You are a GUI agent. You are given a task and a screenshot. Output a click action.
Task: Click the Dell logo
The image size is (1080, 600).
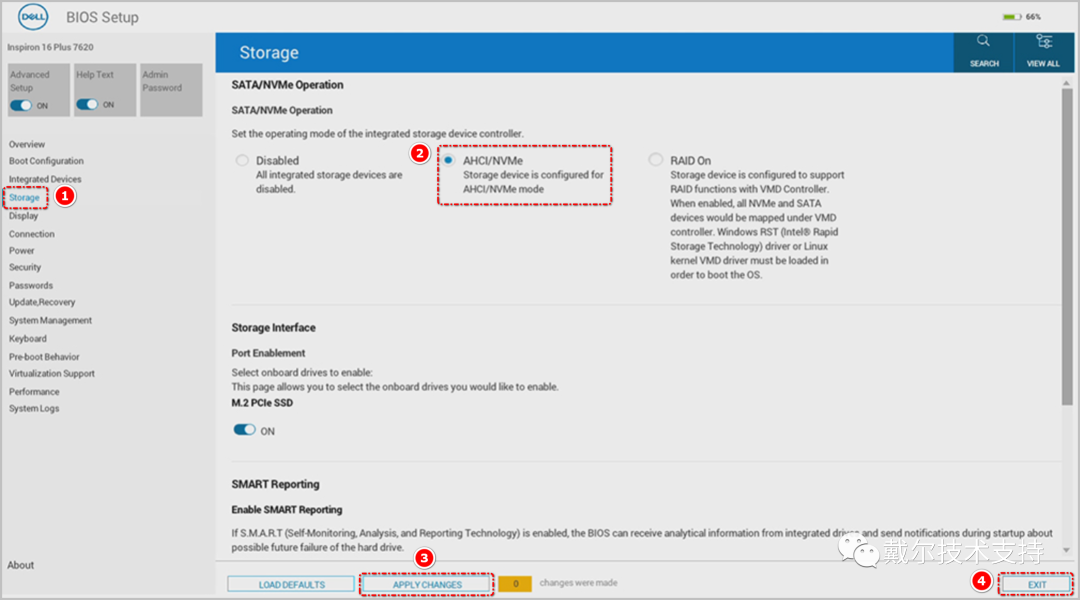[x=33, y=17]
